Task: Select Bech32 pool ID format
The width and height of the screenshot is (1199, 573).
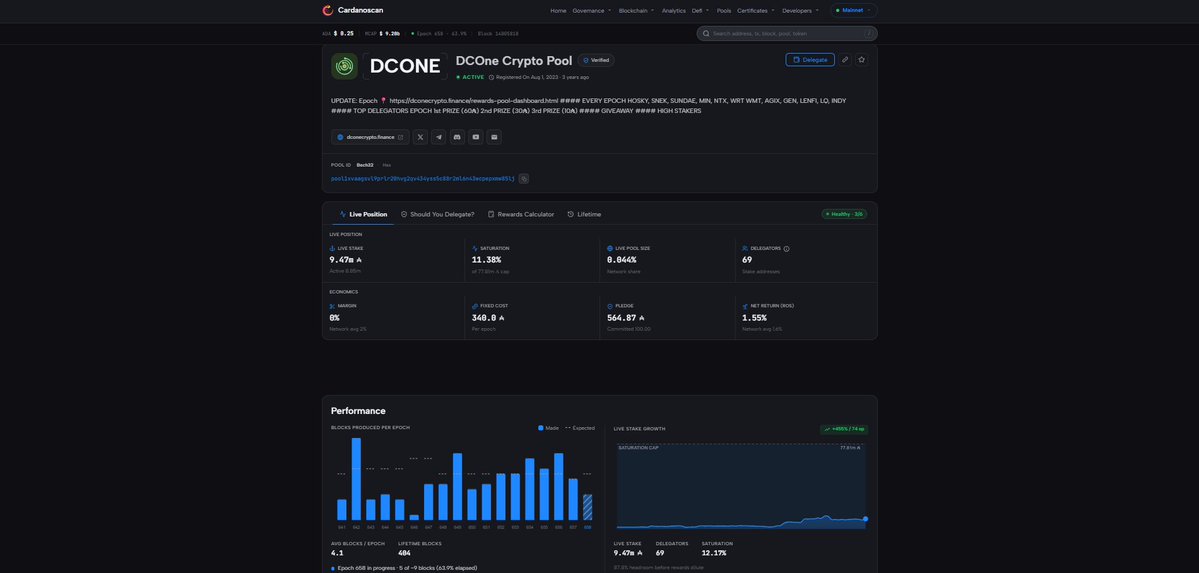Action: (x=365, y=164)
